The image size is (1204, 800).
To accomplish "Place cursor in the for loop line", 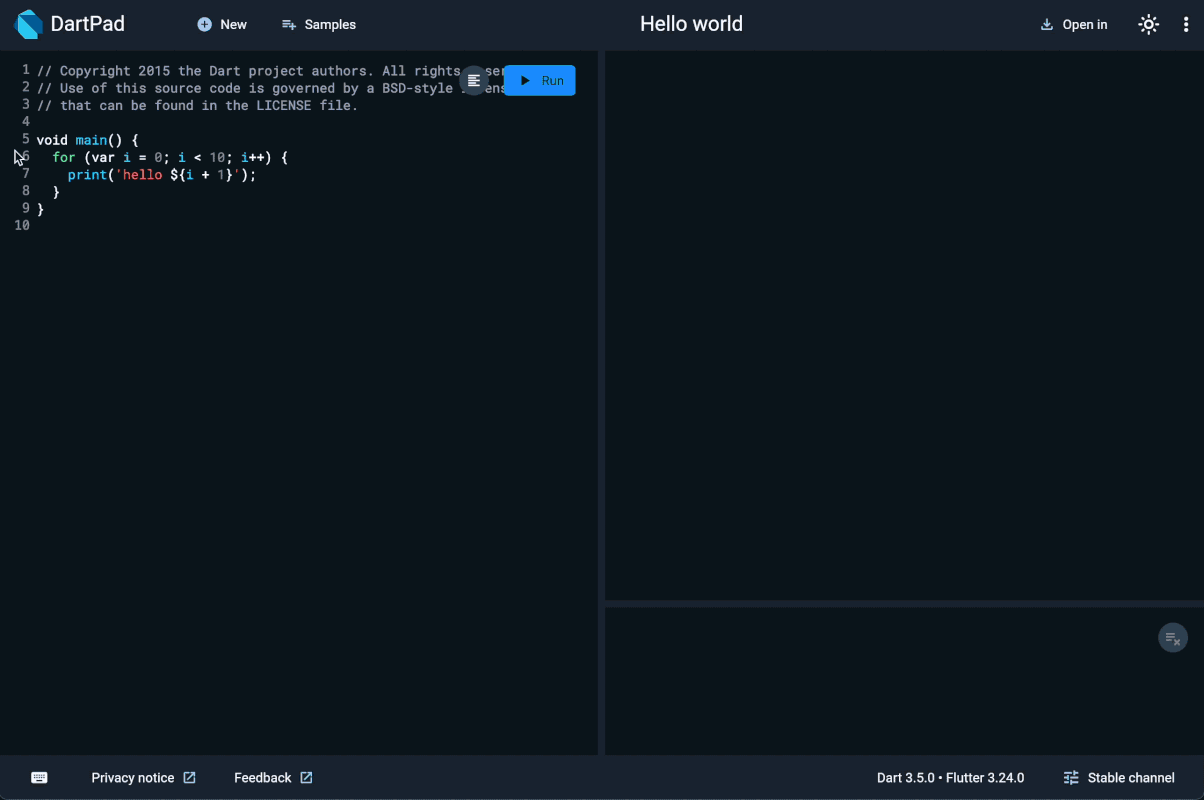I will tap(170, 157).
